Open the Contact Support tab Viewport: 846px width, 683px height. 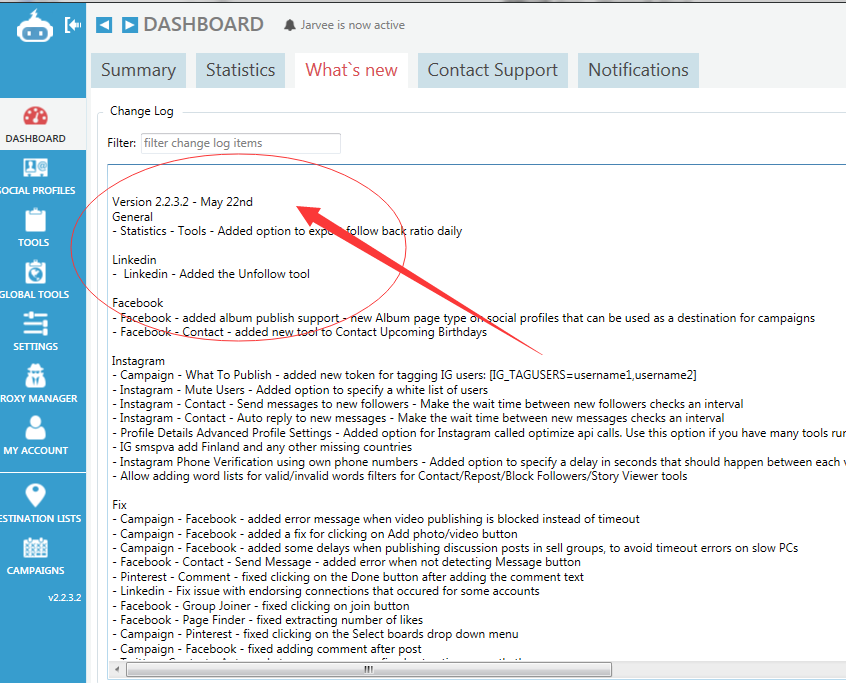tap(493, 70)
